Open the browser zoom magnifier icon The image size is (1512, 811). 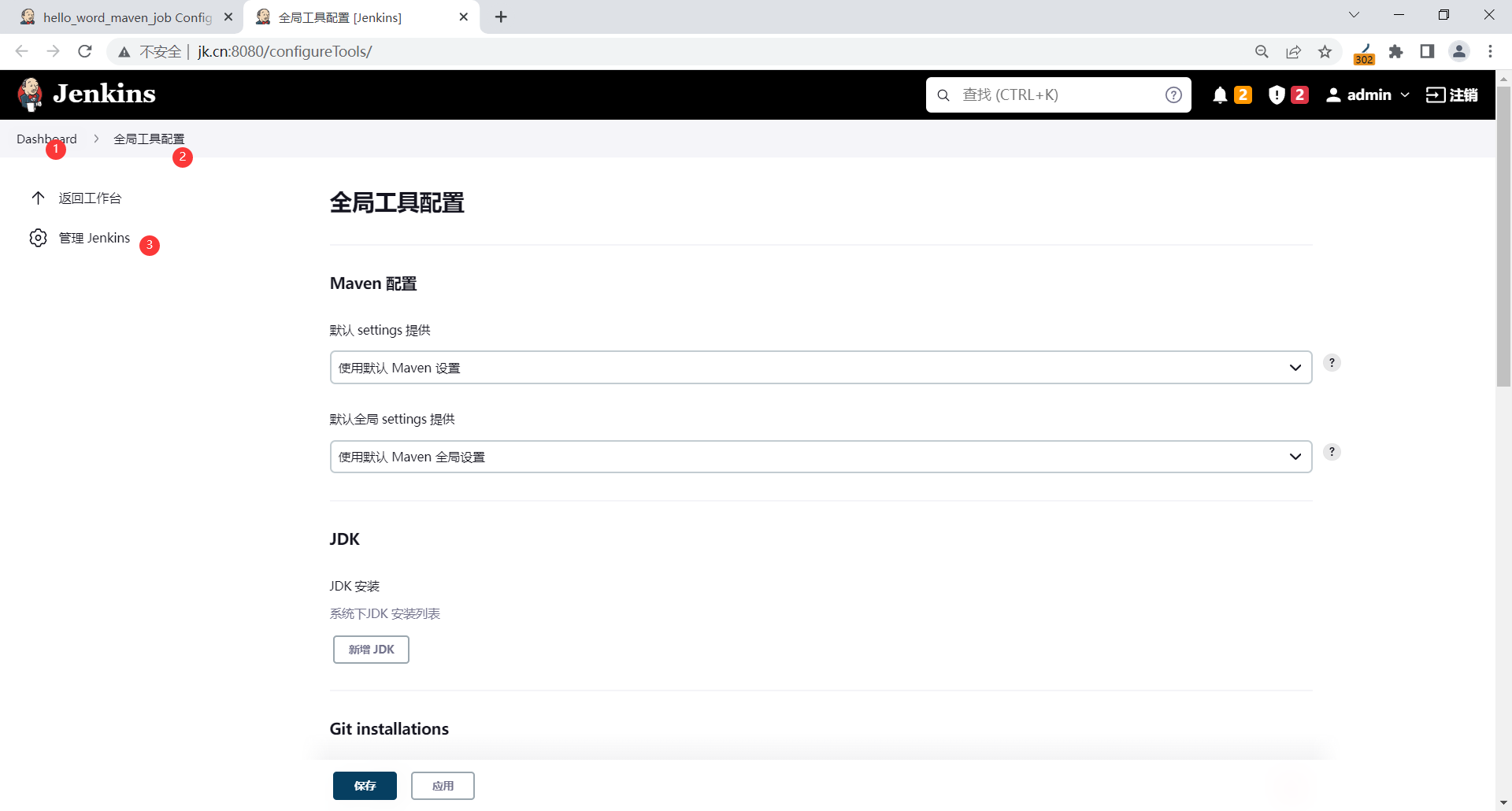[x=1262, y=51]
